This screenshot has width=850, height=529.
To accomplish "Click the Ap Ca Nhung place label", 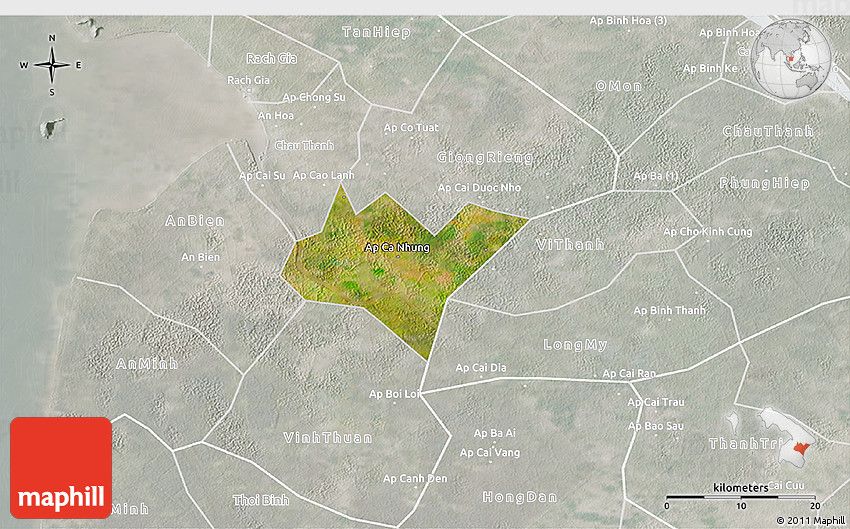I will coord(397,247).
